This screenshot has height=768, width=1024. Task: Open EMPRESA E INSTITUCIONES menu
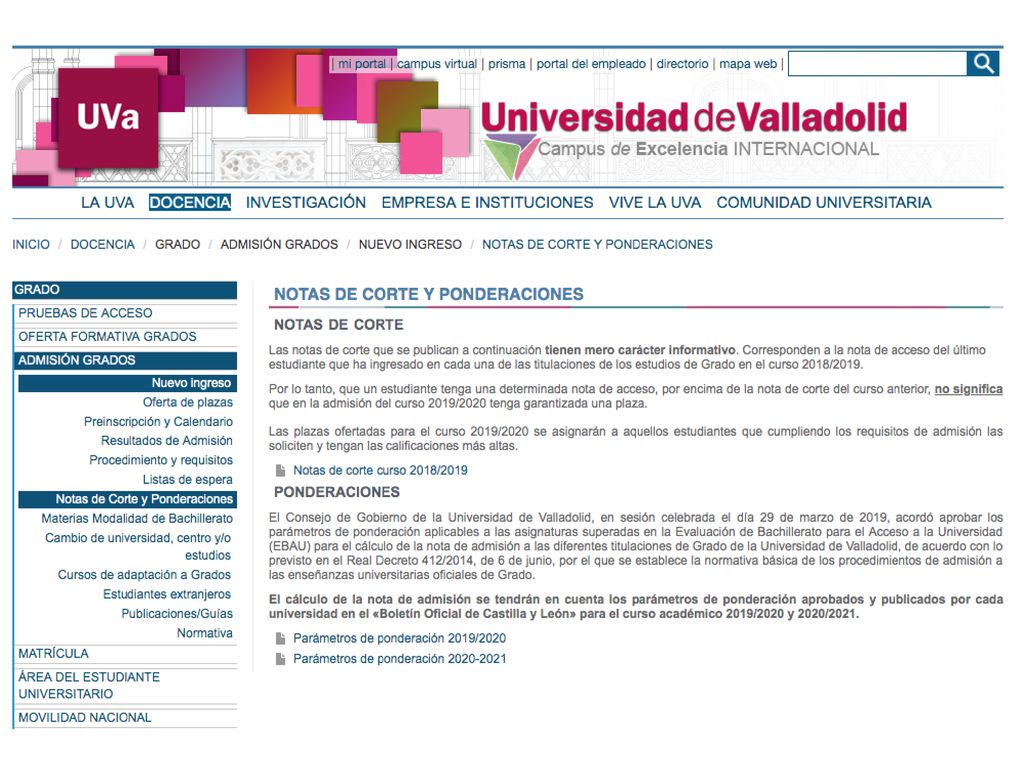(487, 202)
